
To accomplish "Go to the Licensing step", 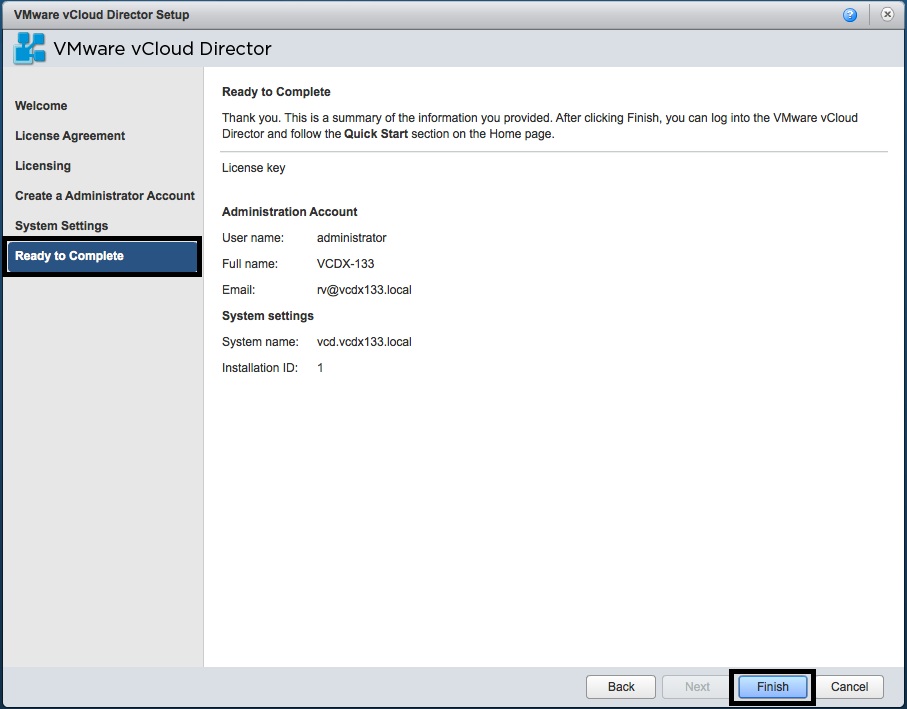I will (42, 165).
